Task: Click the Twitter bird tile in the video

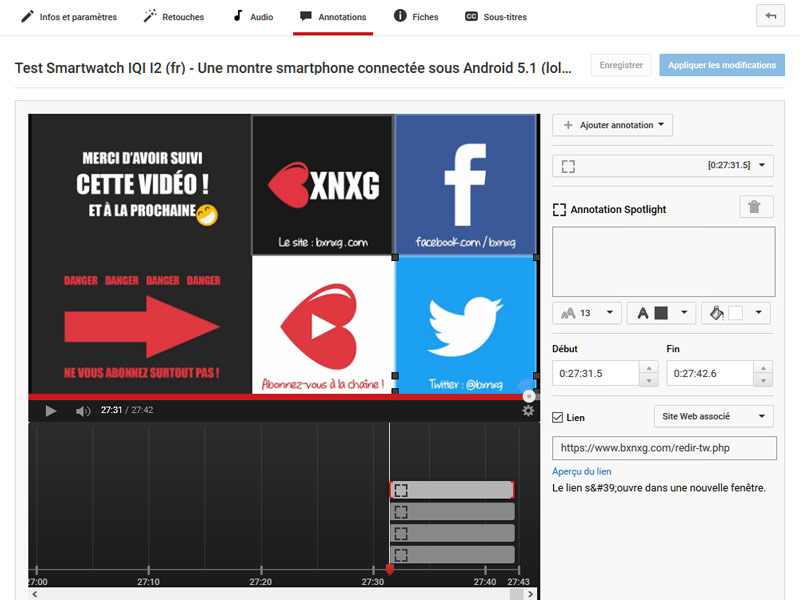Action: click(x=465, y=325)
